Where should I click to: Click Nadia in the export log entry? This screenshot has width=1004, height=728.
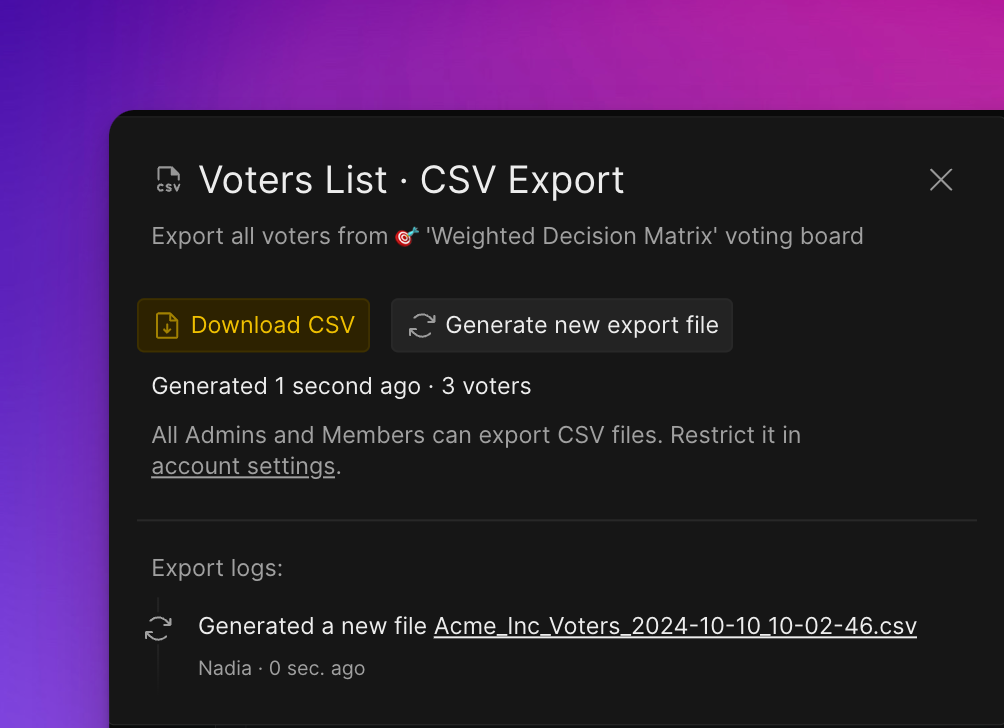[x=222, y=668]
